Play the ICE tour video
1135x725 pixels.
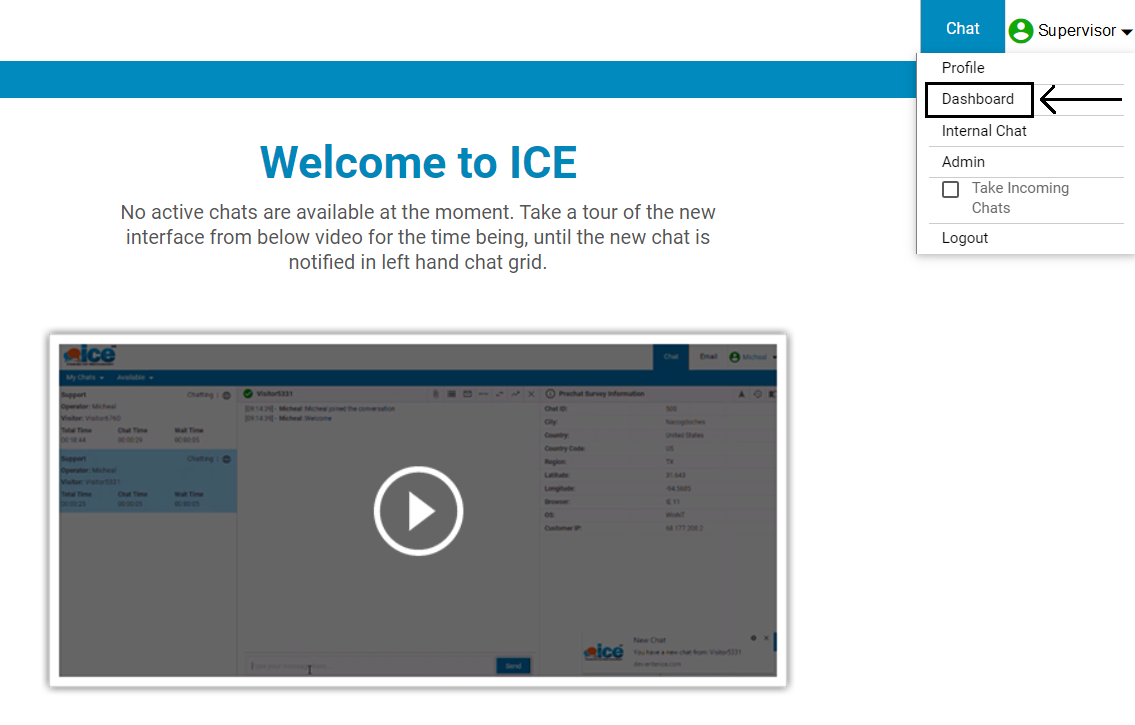coord(418,511)
